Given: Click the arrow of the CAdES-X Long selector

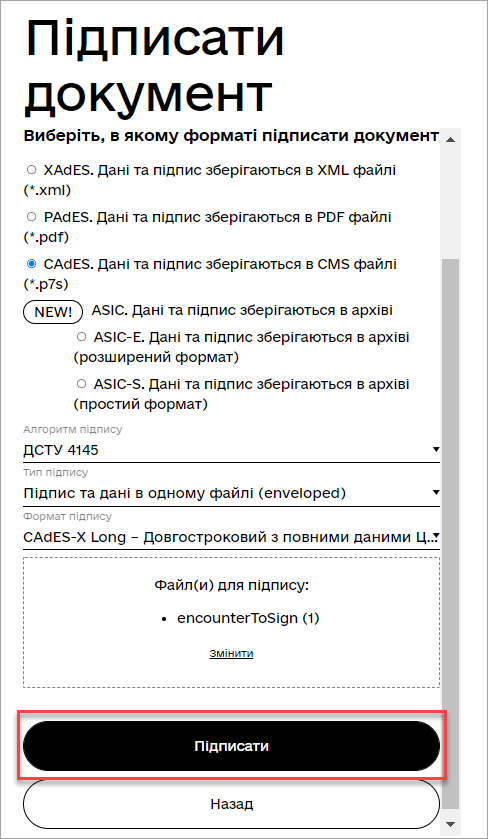Looking at the screenshot, I should (x=436, y=536).
